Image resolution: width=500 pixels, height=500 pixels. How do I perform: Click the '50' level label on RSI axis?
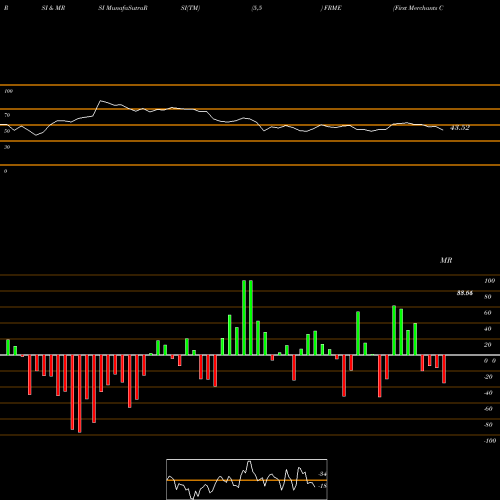click(x=7, y=131)
